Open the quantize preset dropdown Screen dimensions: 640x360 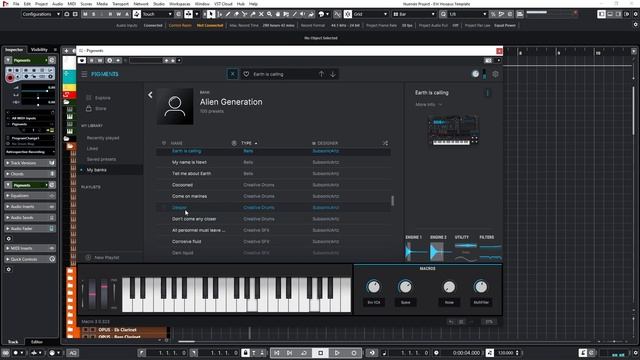coord(468,14)
